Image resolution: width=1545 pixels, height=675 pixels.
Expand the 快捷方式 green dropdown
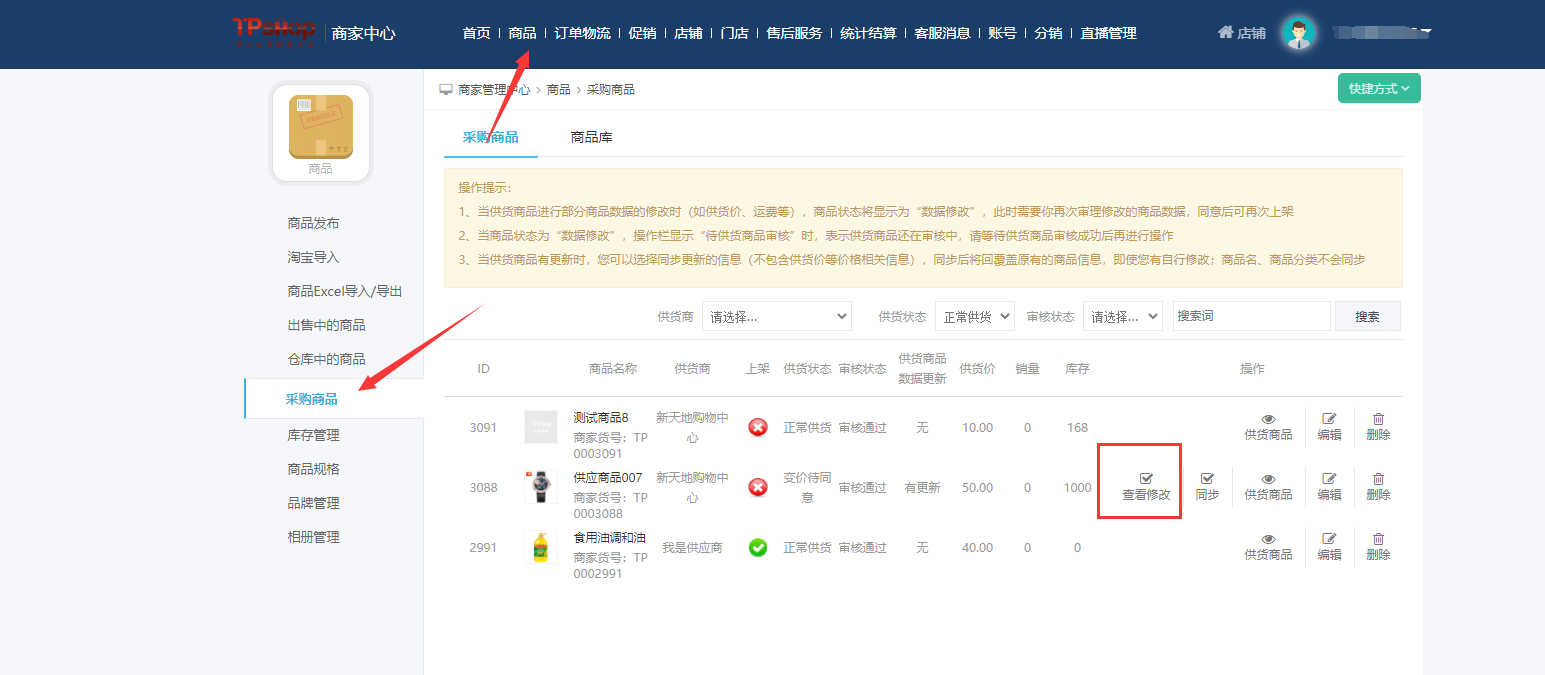1379,88
